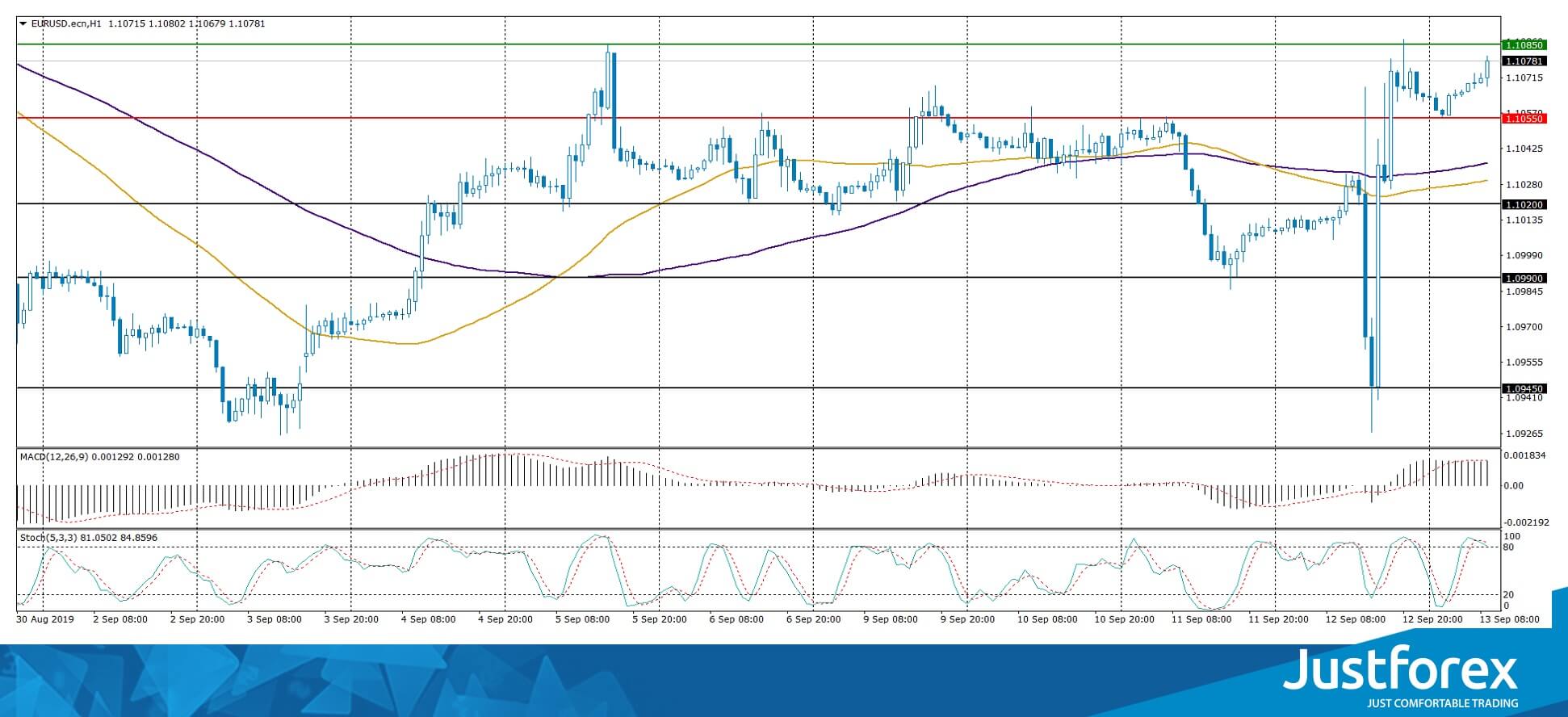This screenshot has width=1568, height=717.
Task: Select the green 1.10850 price level tag
Action: click(x=1523, y=45)
